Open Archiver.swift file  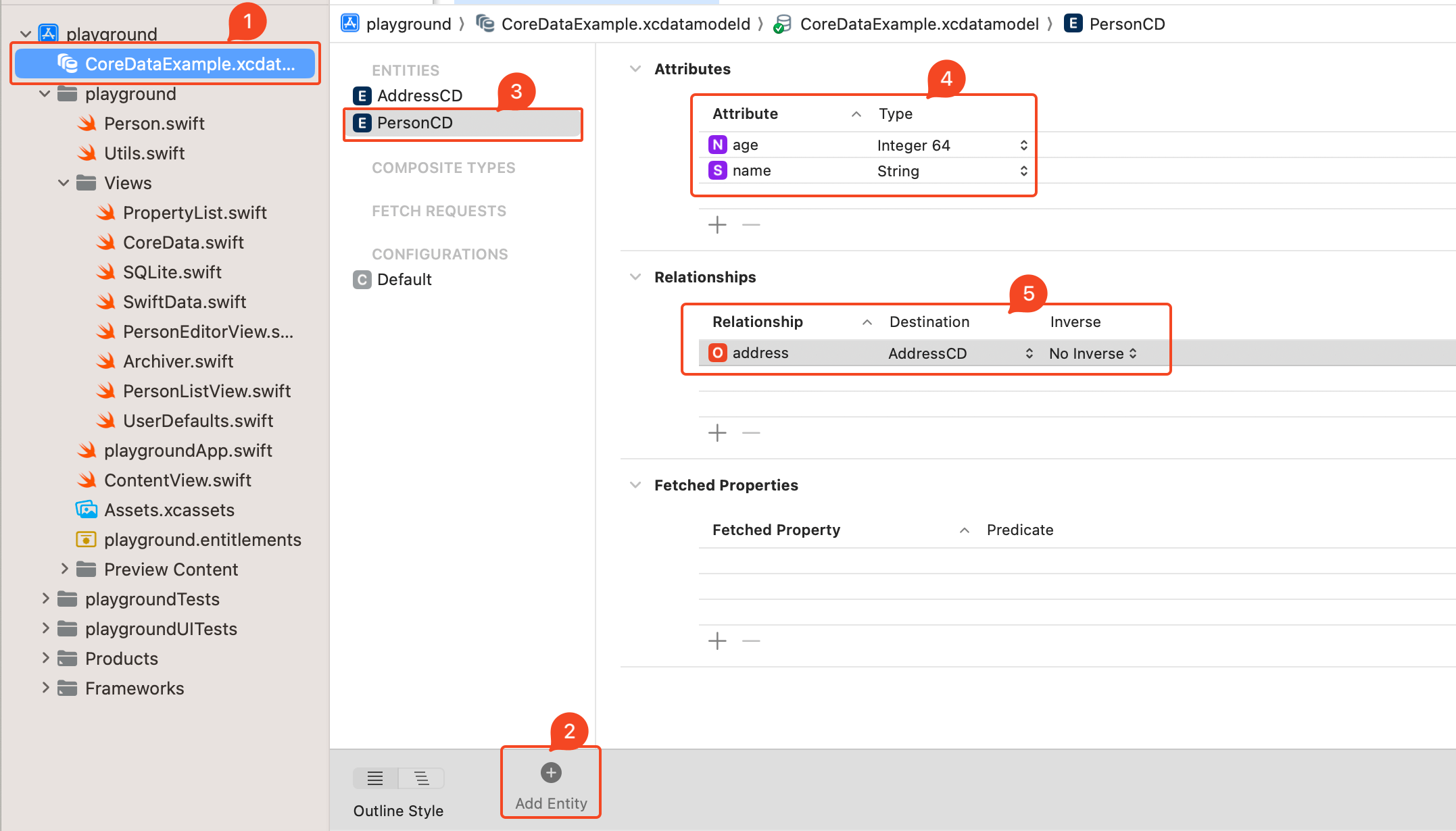(x=178, y=361)
